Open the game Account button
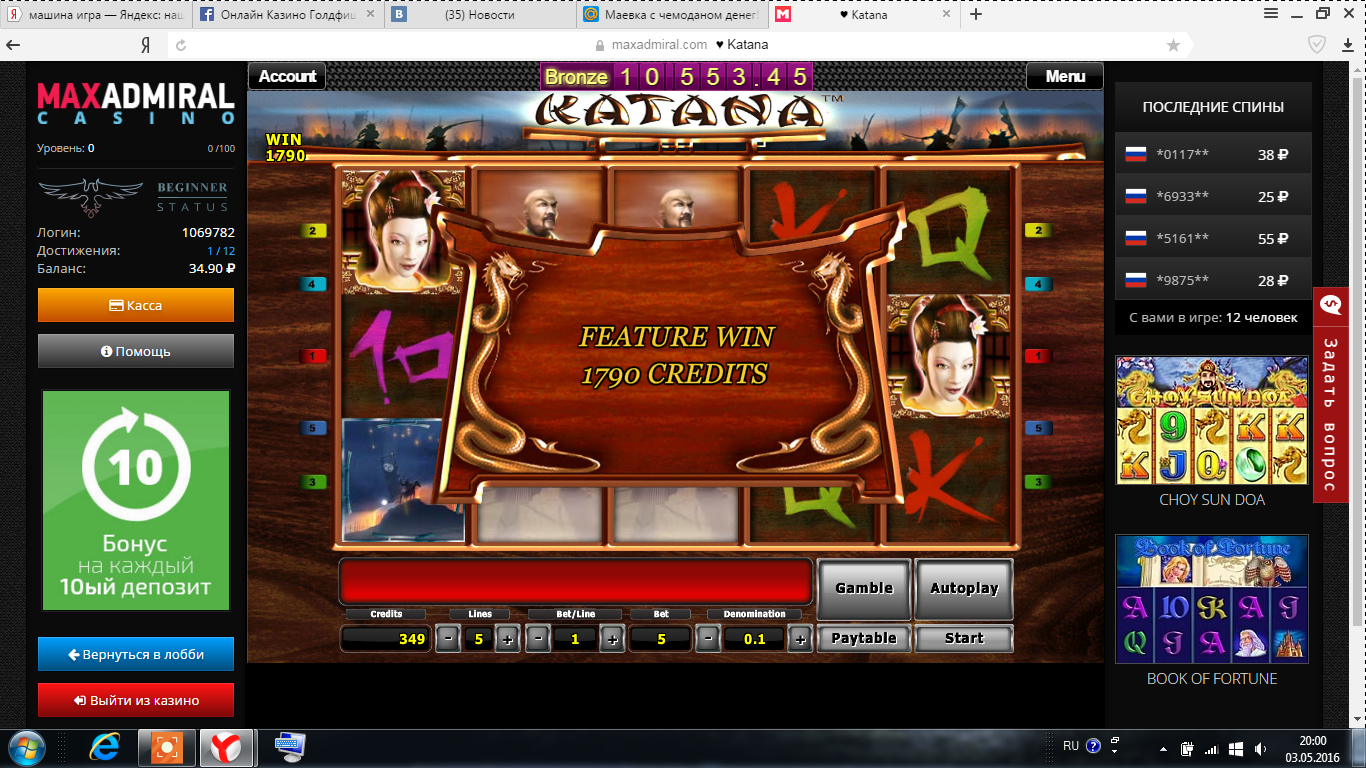 tap(288, 76)
